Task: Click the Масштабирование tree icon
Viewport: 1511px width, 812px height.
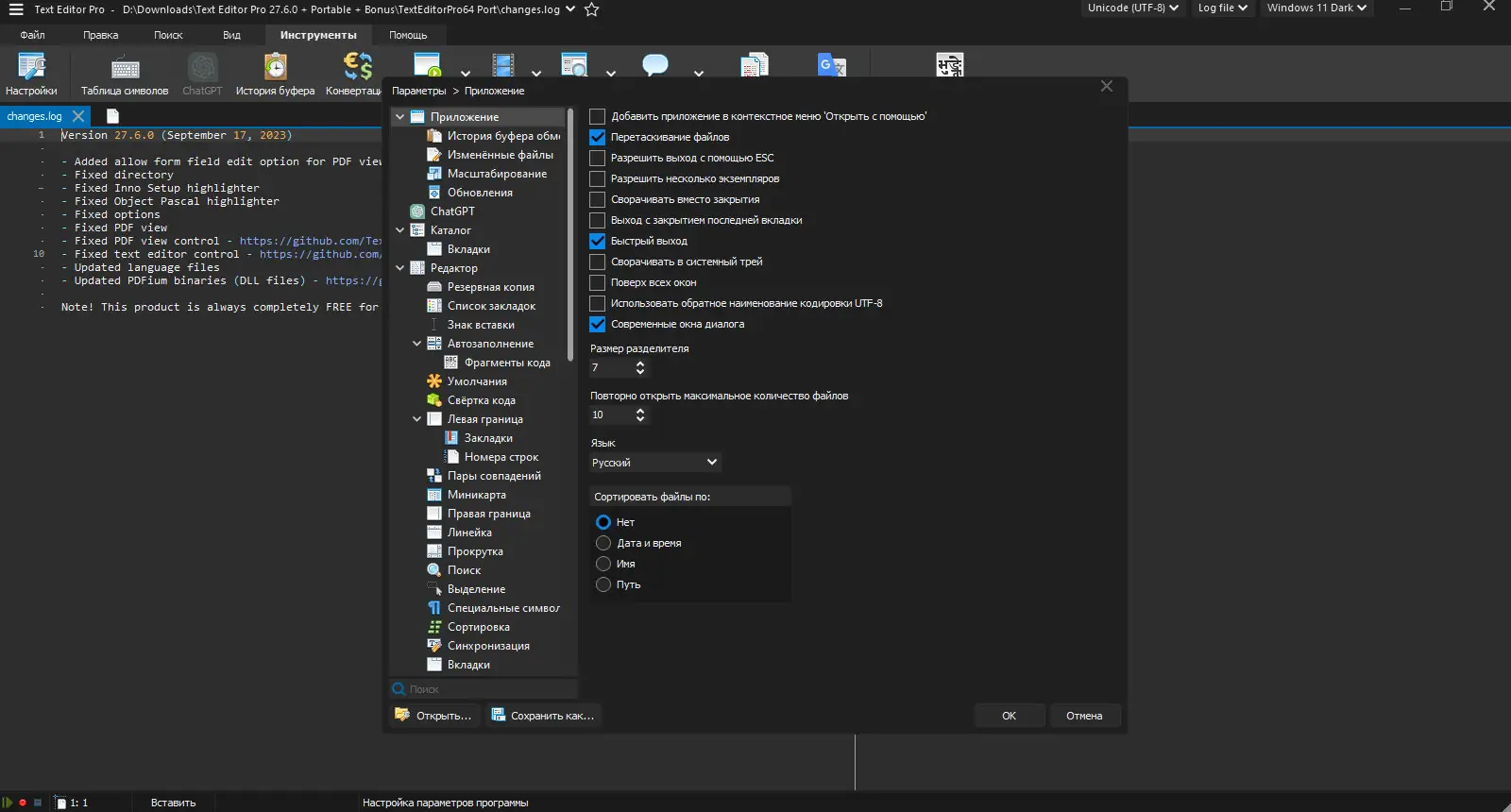Action: pos(434,174)
